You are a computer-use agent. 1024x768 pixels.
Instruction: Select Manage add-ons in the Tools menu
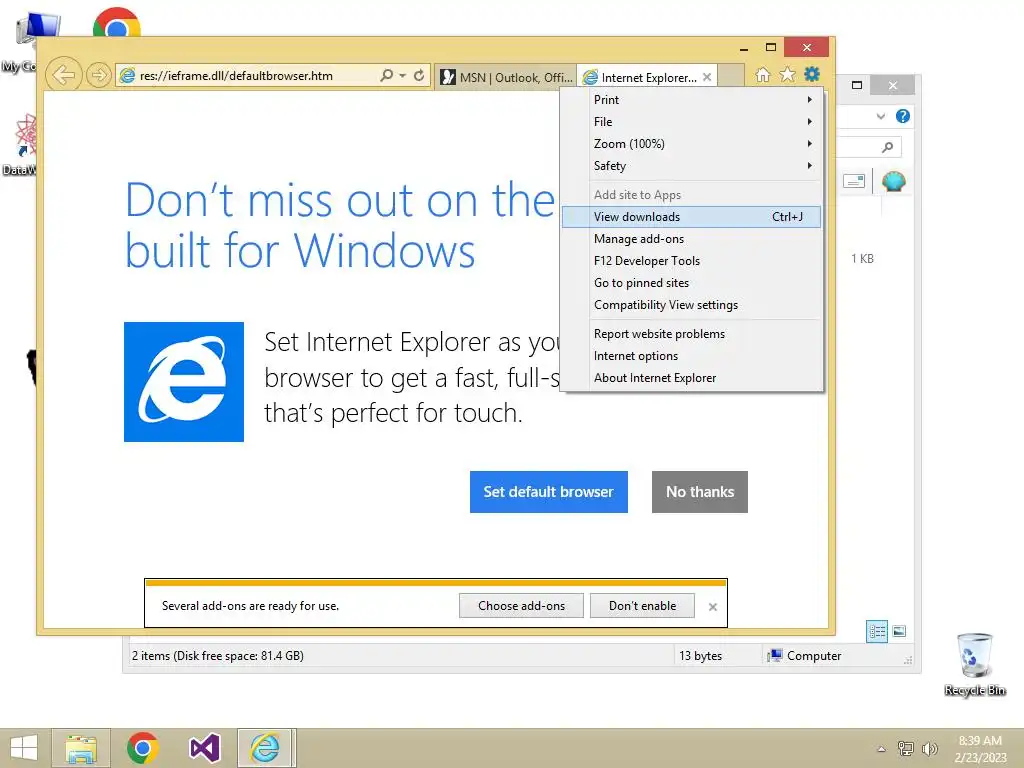click(691, 239)
